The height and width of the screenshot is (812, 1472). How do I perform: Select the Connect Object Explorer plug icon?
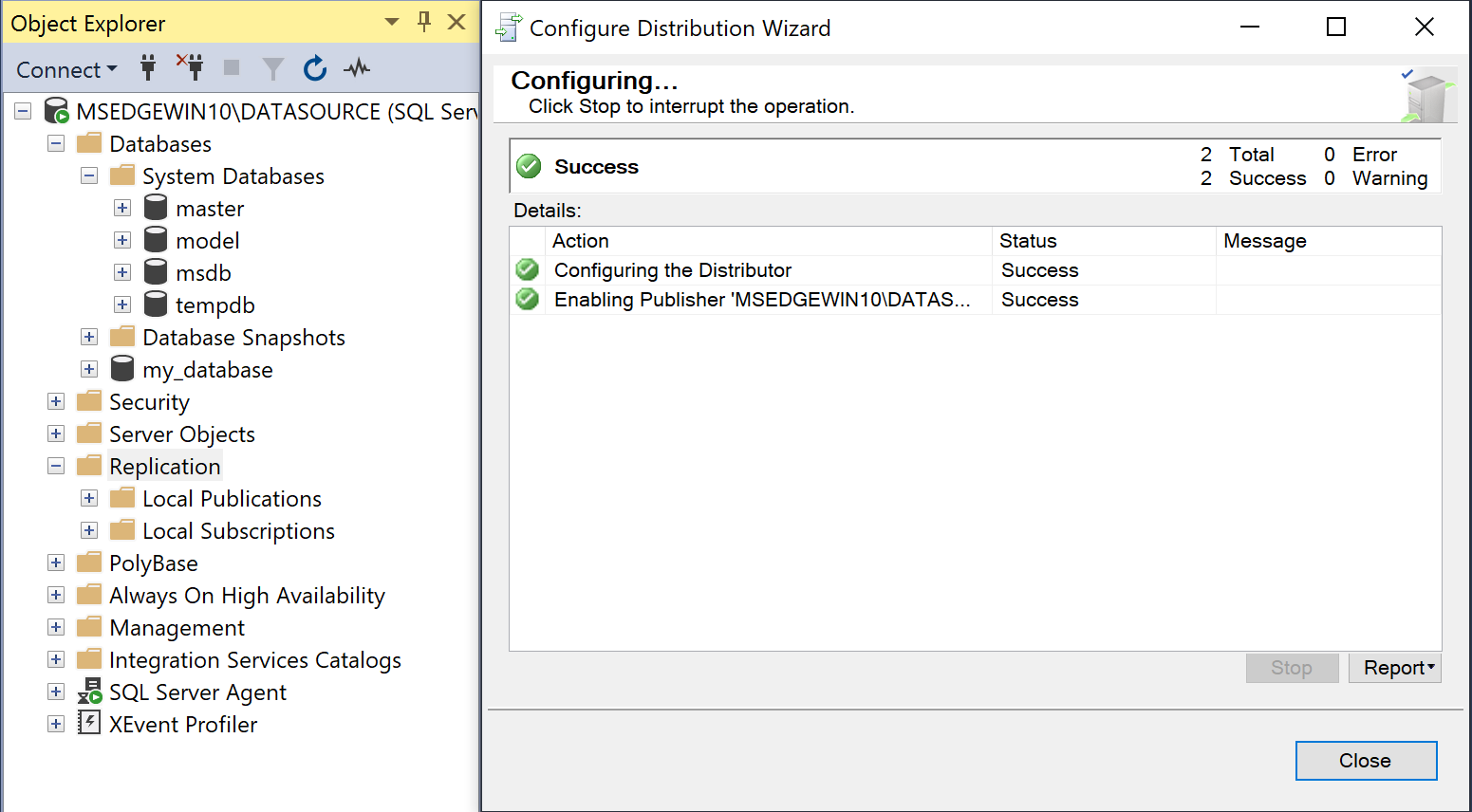pyautogui.click(x=148, y=67)
